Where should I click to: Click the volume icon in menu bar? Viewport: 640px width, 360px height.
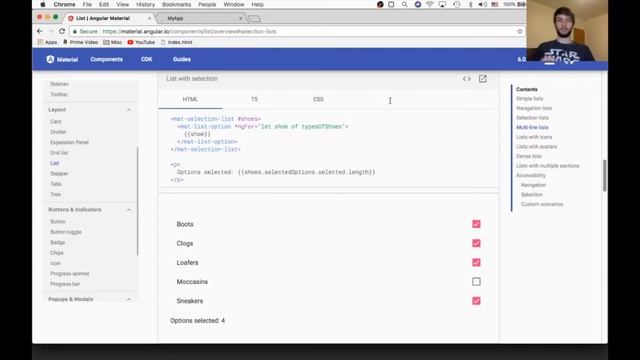tap(482, 4)
